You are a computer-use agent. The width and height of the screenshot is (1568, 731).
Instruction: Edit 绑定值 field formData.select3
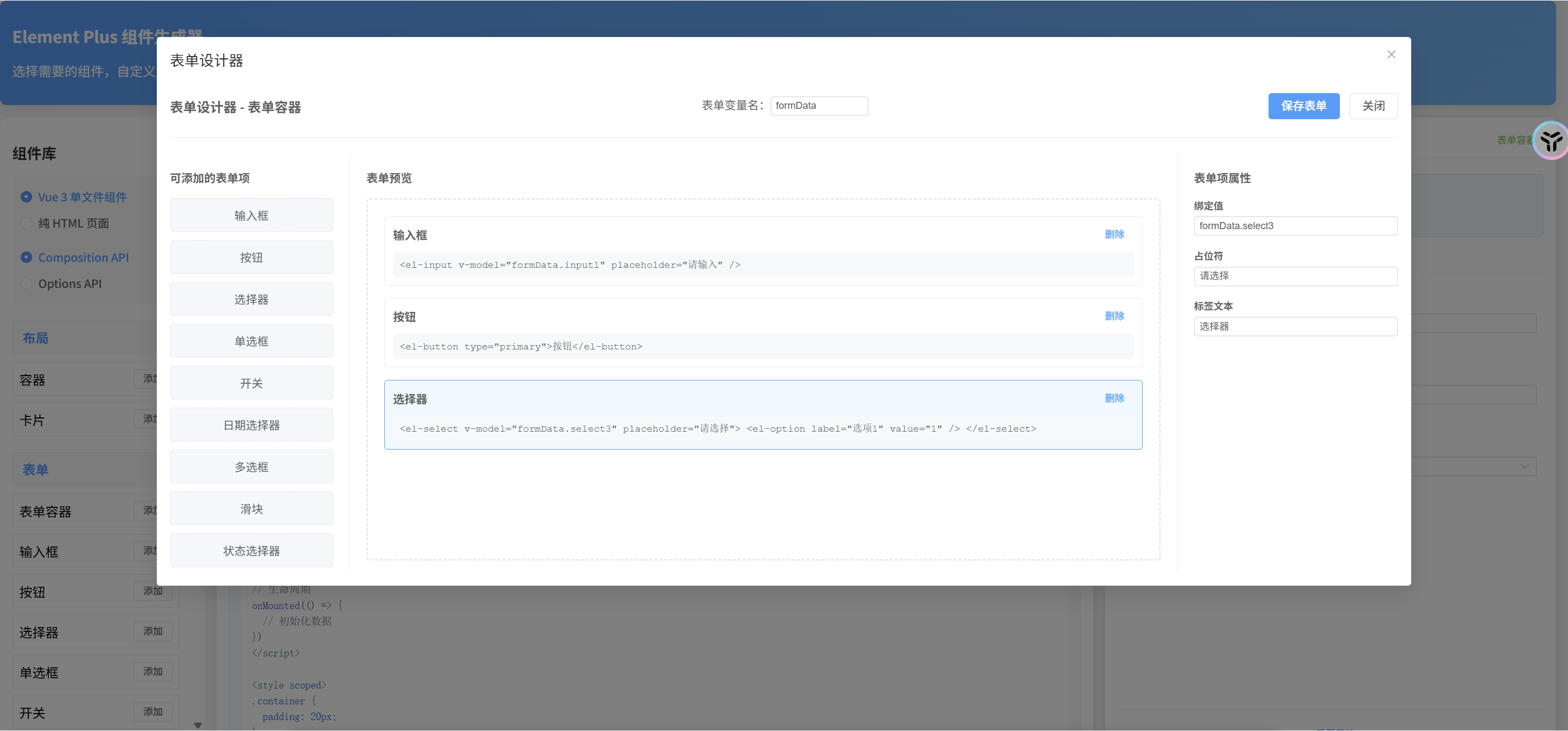[x=1295, y=226]
